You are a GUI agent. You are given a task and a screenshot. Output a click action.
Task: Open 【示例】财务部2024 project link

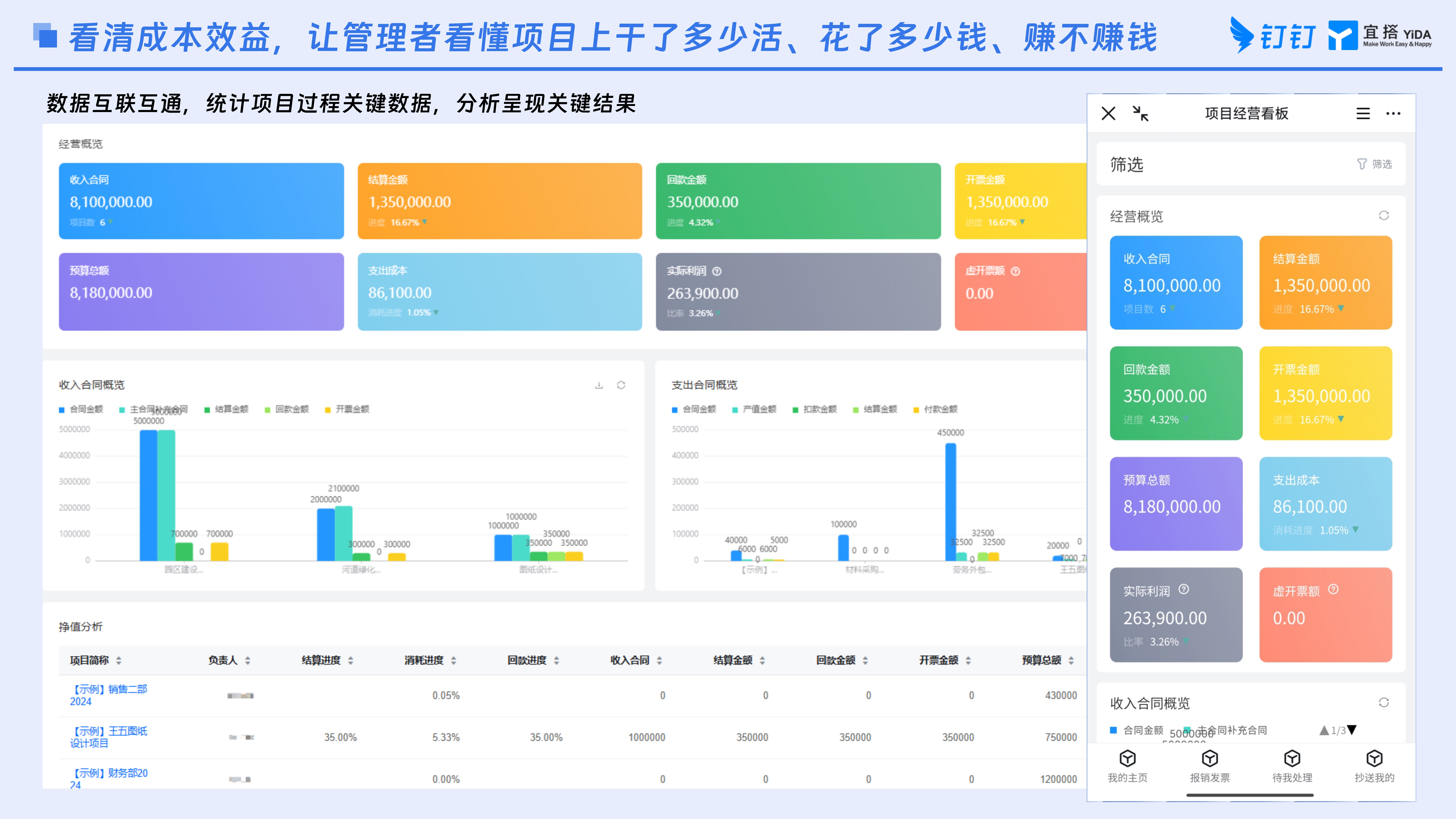(108, 778)
